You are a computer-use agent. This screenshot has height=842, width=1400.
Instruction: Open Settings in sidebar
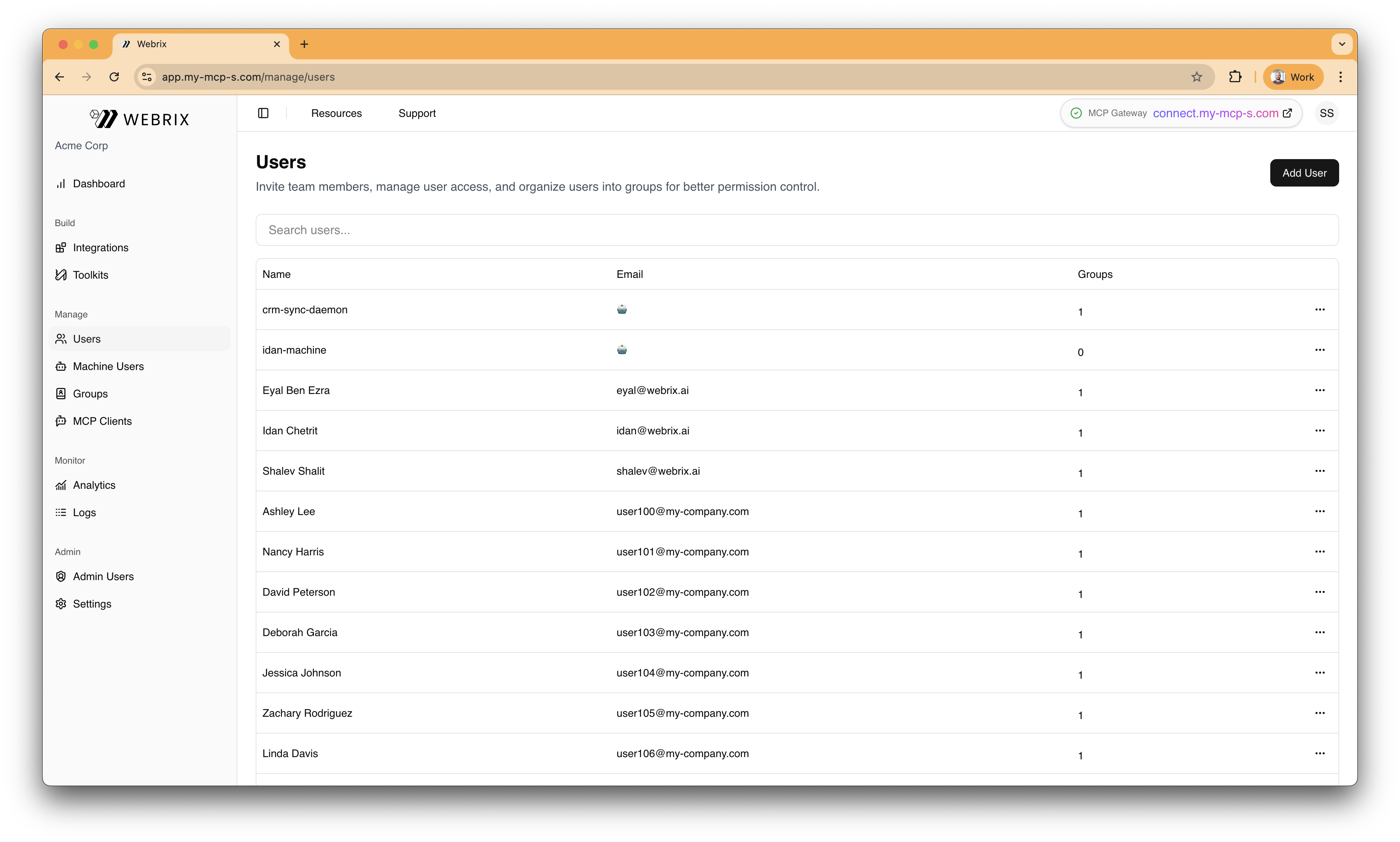click(x=92, y=604)
